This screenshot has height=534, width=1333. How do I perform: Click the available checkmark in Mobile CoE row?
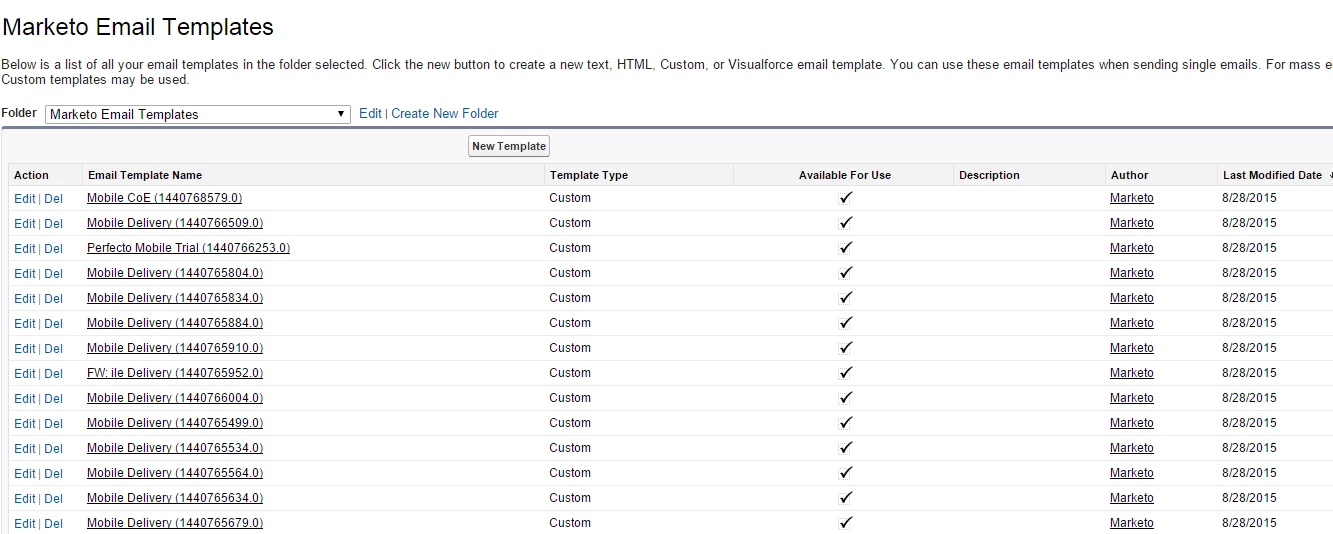(x=846, y=198)
